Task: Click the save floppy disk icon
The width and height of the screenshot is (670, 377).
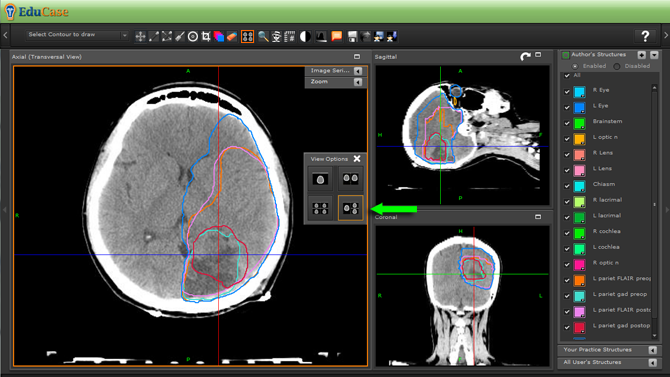Action: [352, 37]
